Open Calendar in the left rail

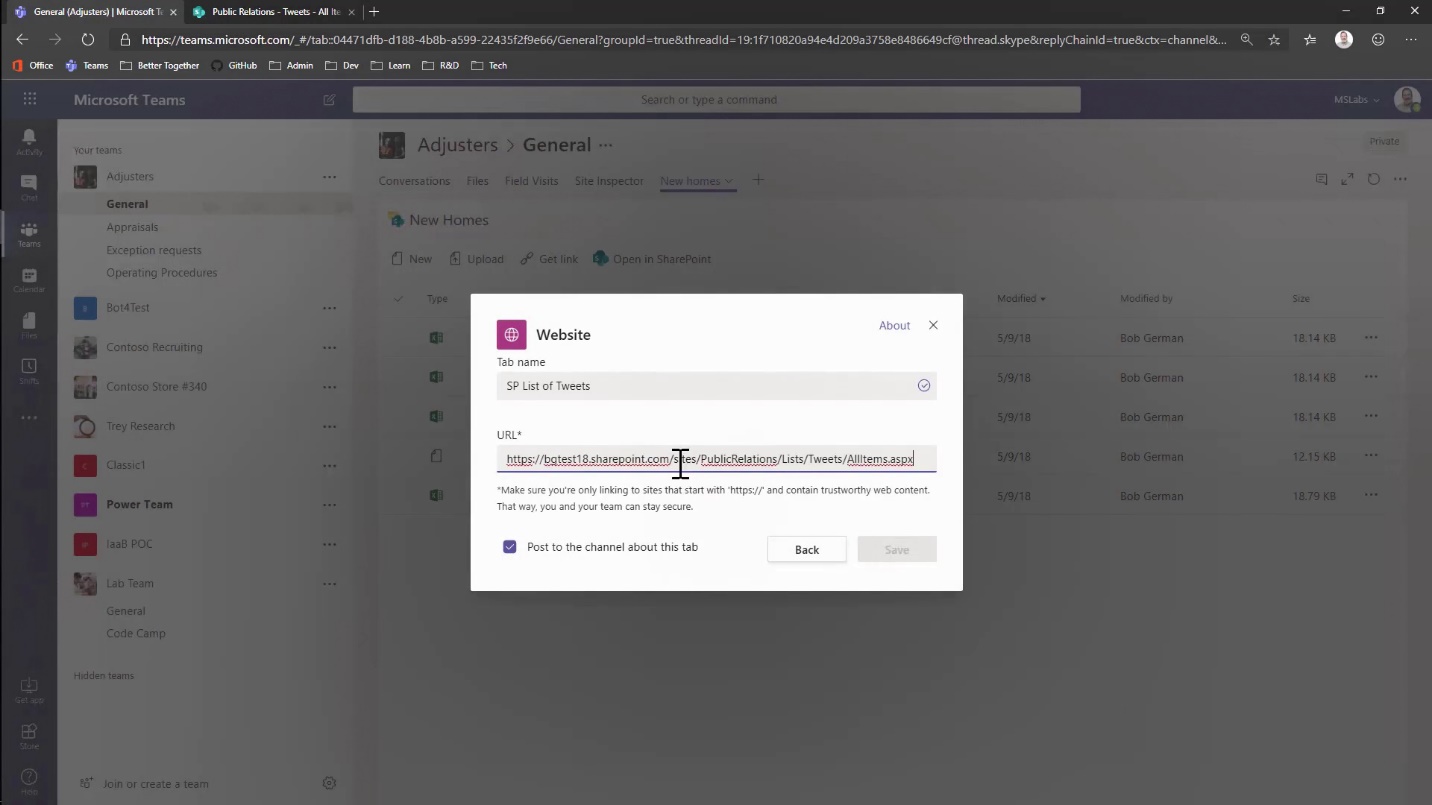[x=29, y=280]
